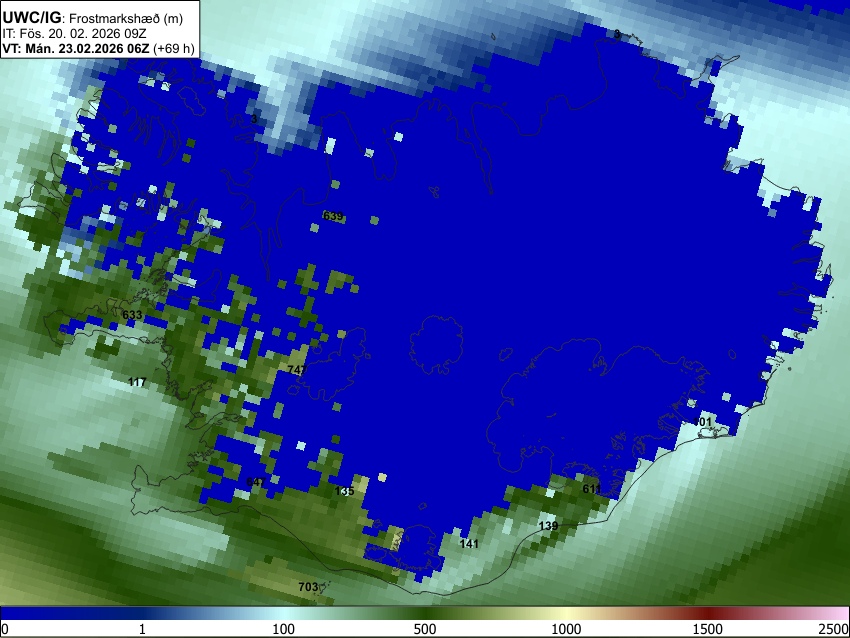Click the horizontal color scale legend bar
The height and width of the screenshot is (638, 850).
pos(425,614)
